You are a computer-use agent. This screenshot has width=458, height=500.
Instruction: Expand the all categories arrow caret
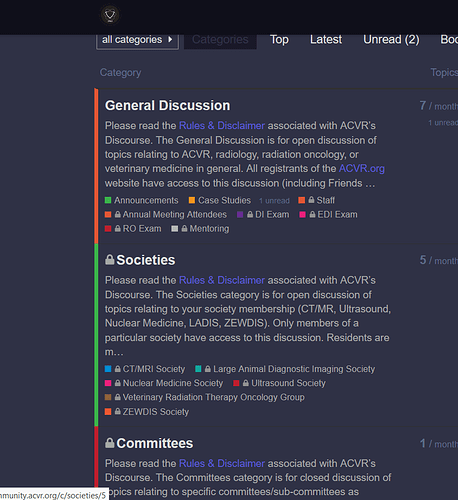pos(170,39)
